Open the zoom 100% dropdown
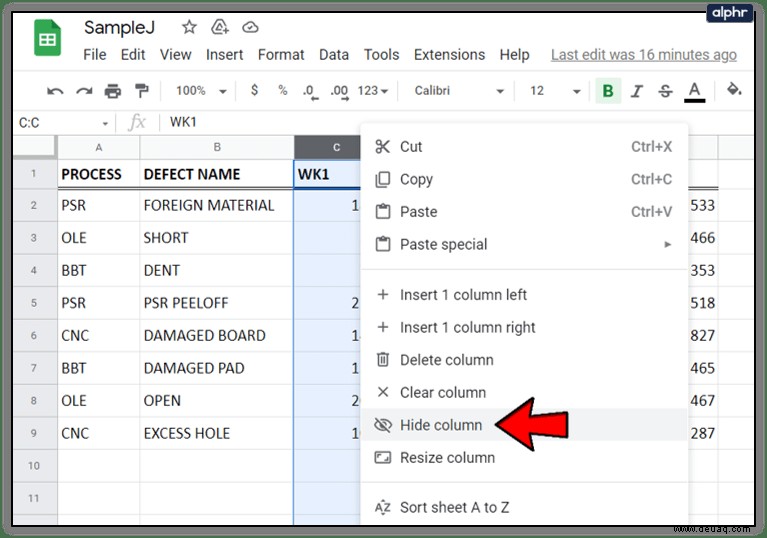The height and width of the screenshot is (538, 767). pyautogui.click(x=201, y=91)
